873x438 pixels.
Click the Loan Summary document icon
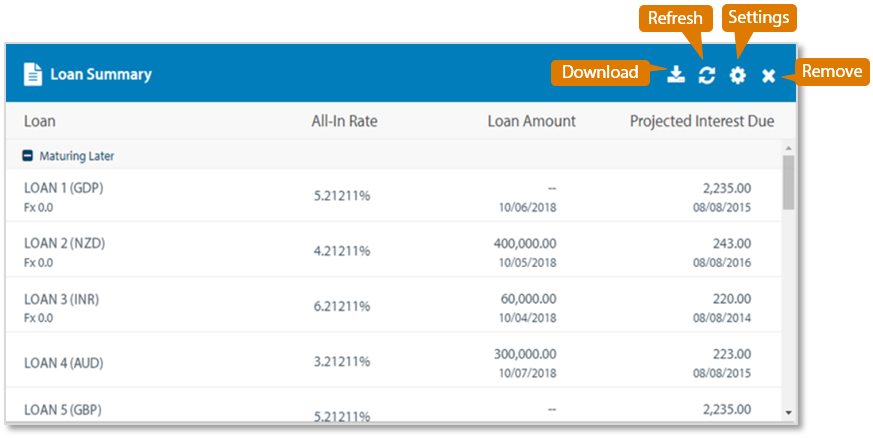click(33, 74)
